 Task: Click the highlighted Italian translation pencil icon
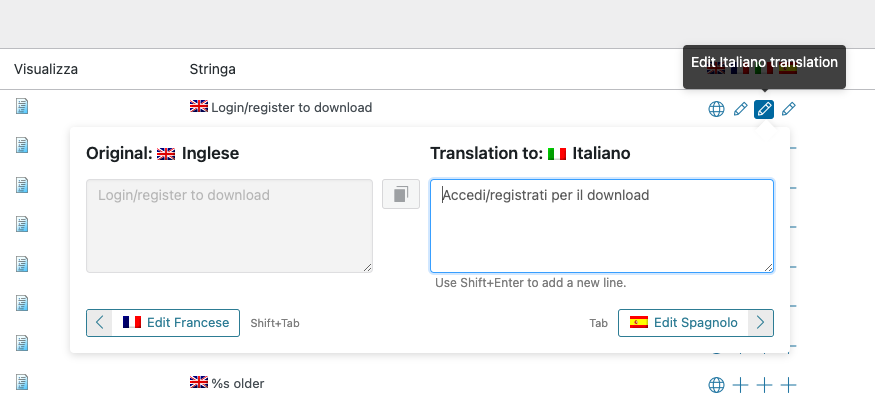[x=764, y=109]
